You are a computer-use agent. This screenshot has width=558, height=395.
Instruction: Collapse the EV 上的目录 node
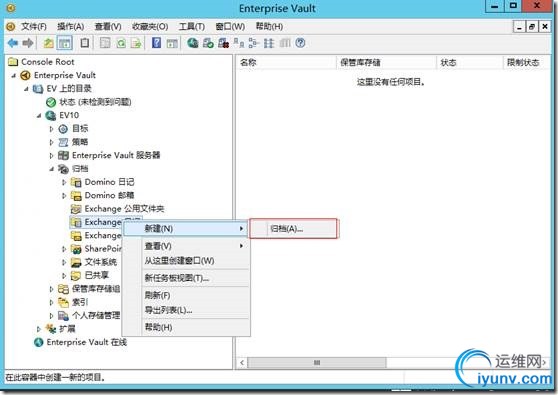26,89
